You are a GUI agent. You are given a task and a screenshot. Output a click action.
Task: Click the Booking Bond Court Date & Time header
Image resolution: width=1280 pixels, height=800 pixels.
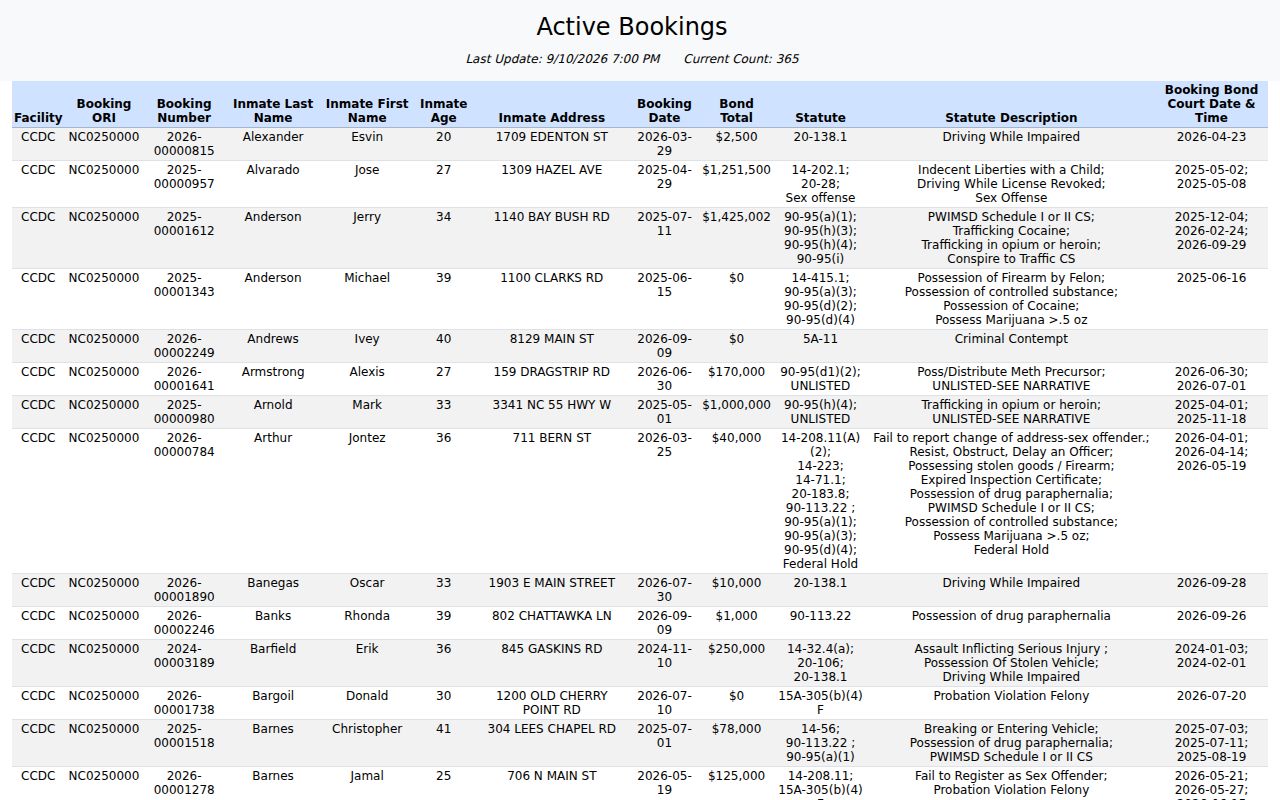point(1211,104)
